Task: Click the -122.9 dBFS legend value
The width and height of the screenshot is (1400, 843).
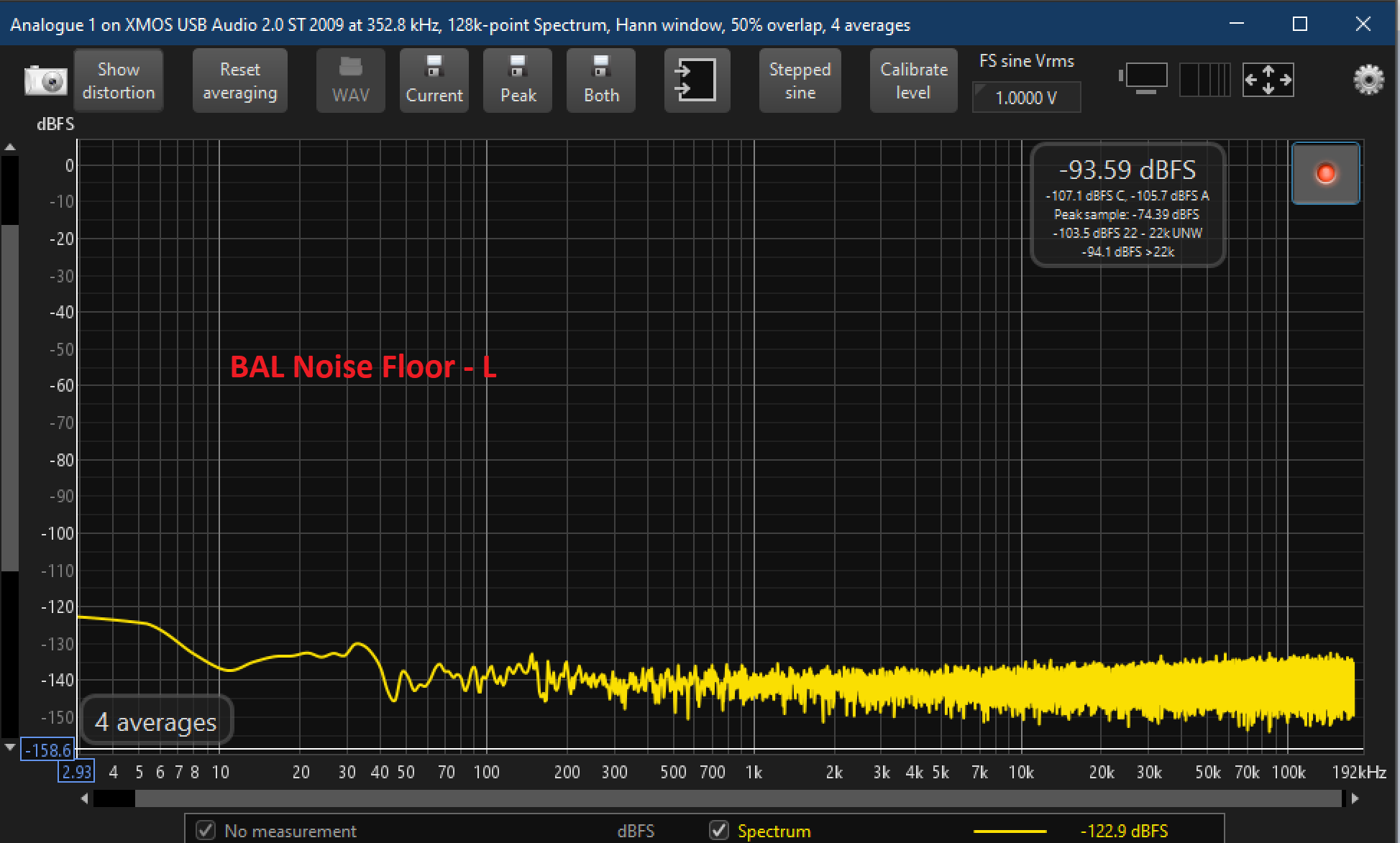Action: [1124, 832]
